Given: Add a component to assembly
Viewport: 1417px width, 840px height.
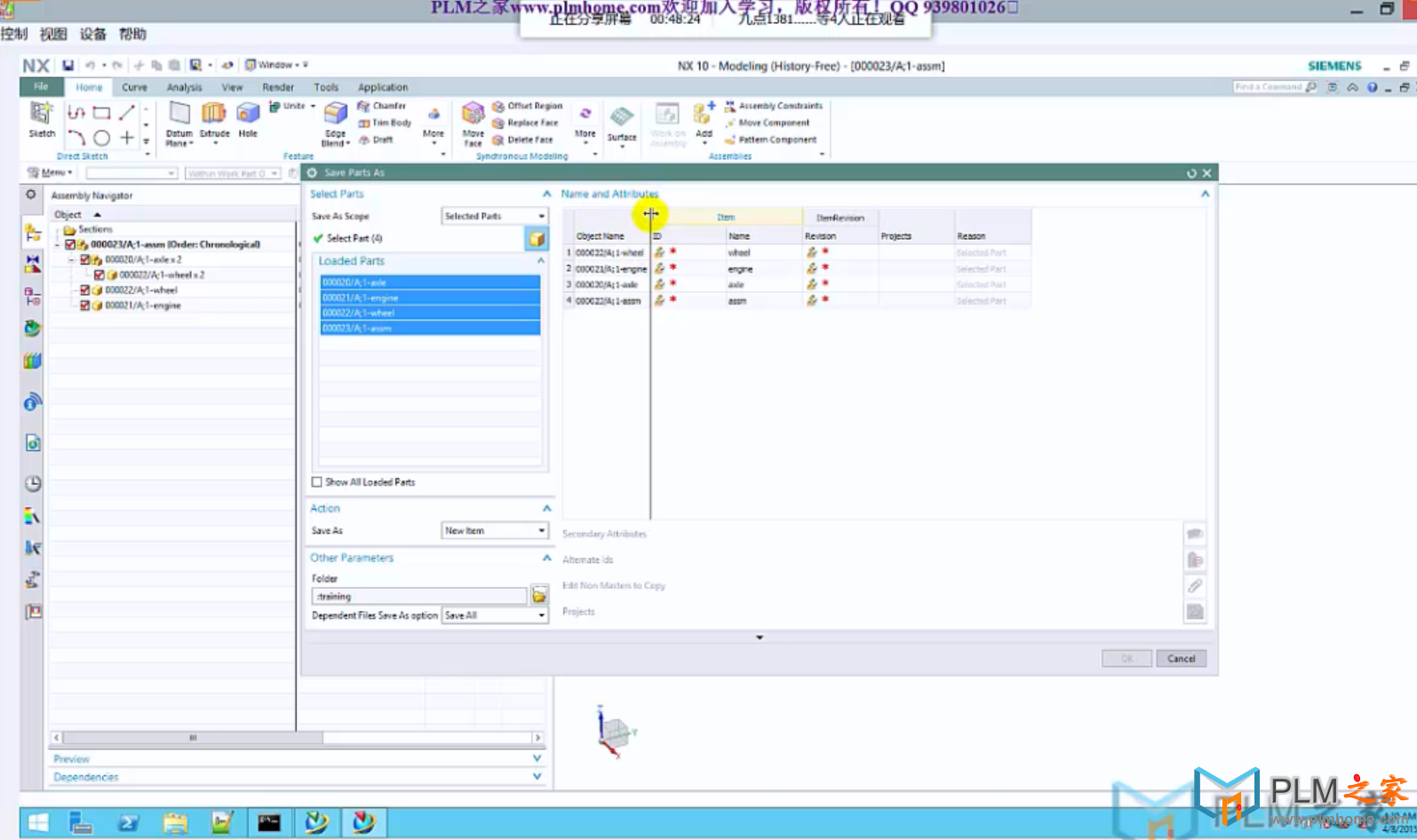Looking at the screenshot, I should coord(704,120).
